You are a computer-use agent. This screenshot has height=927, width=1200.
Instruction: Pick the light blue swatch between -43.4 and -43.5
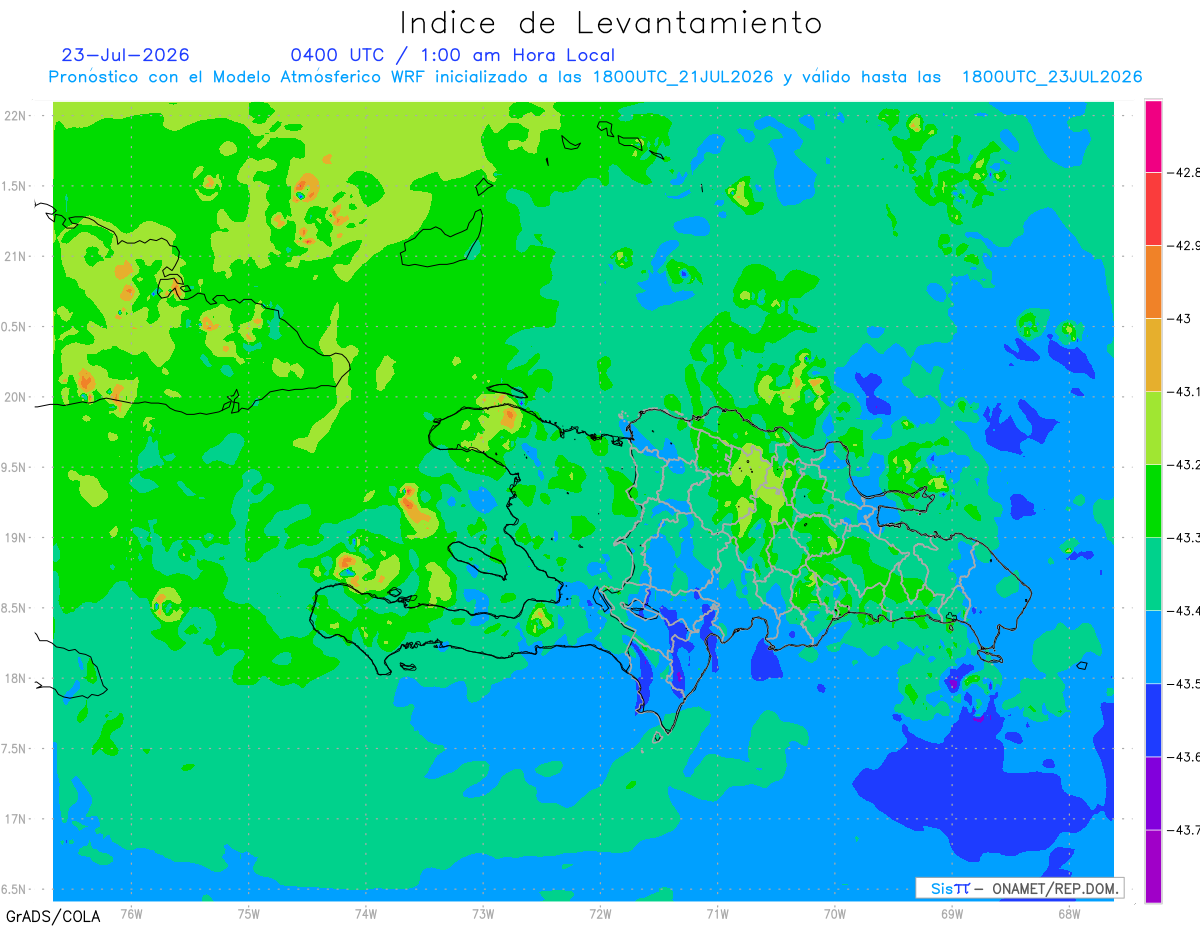[x=1153, y=646]
